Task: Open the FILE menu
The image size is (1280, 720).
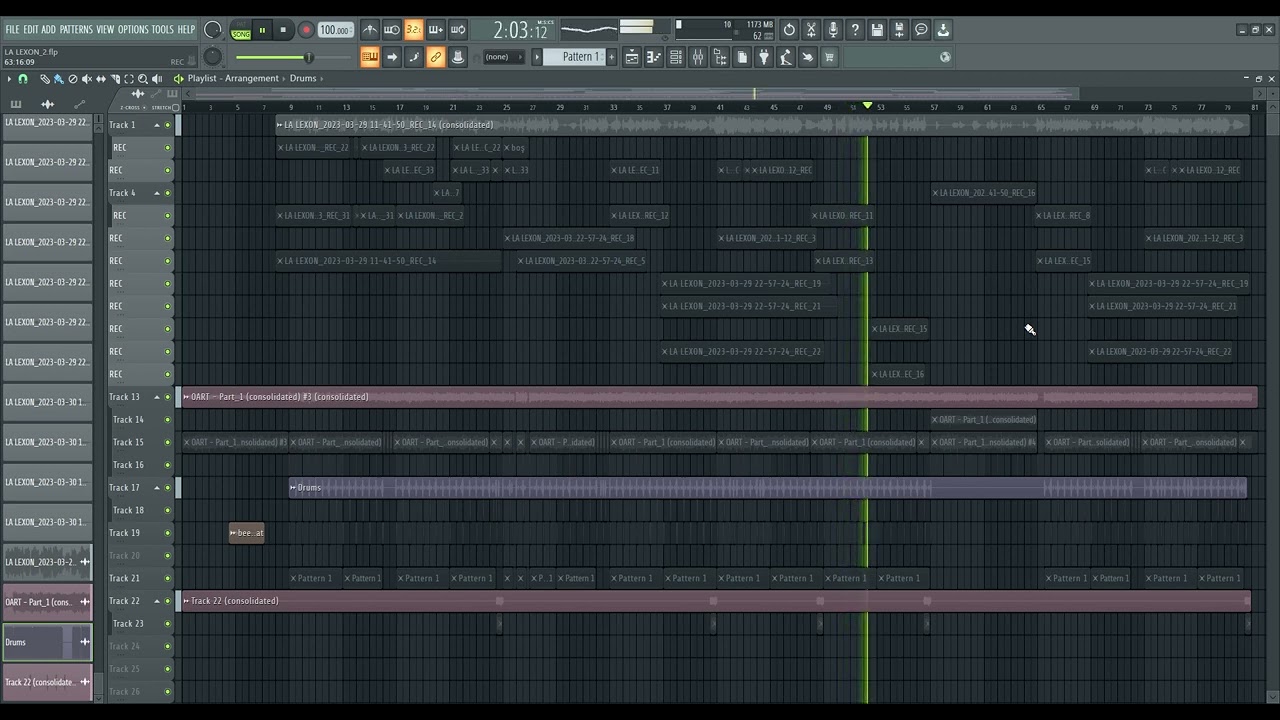Action: click(x=12, y=30)
